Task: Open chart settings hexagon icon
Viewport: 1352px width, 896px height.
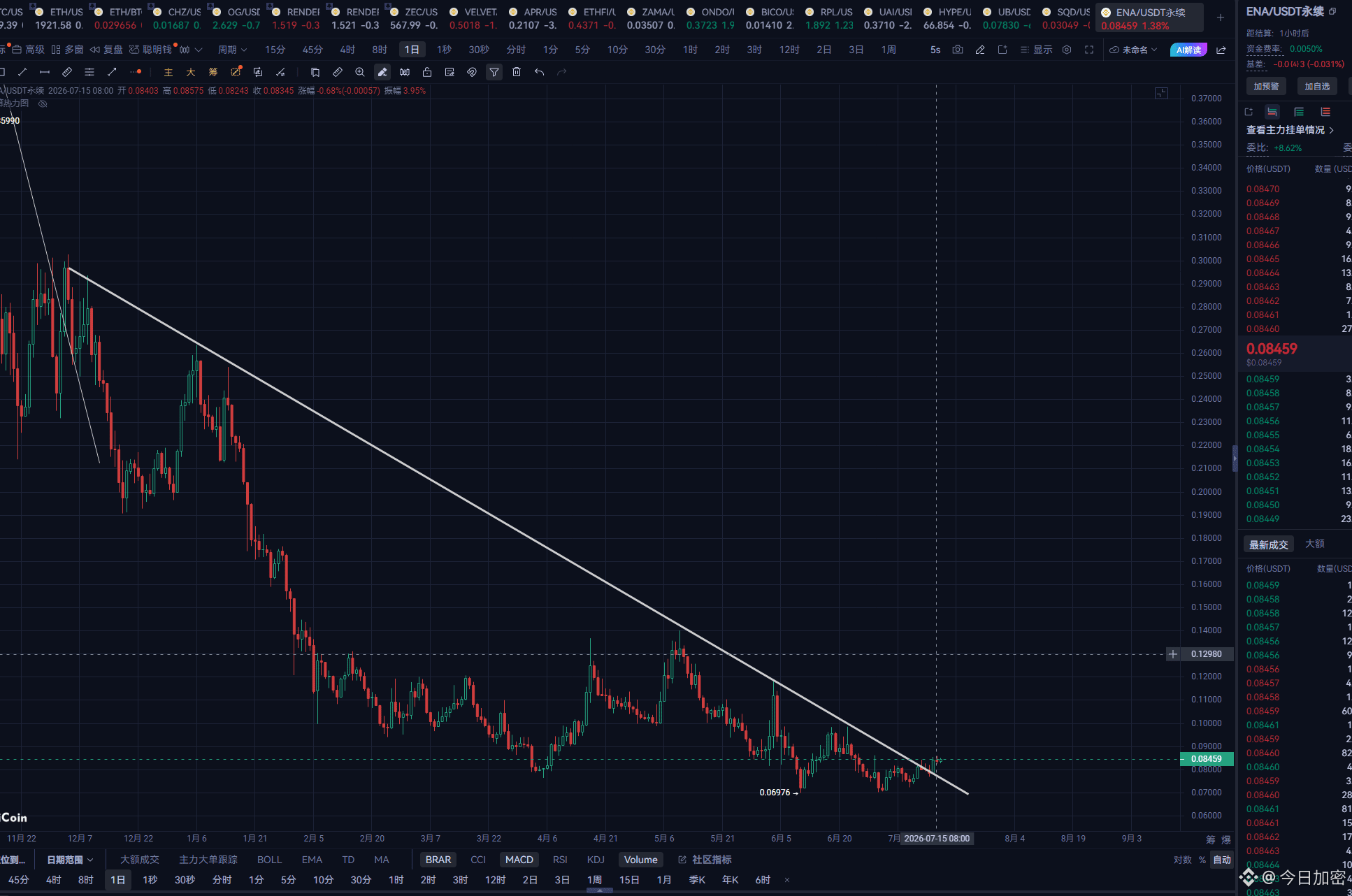Action: (1067, 50)
